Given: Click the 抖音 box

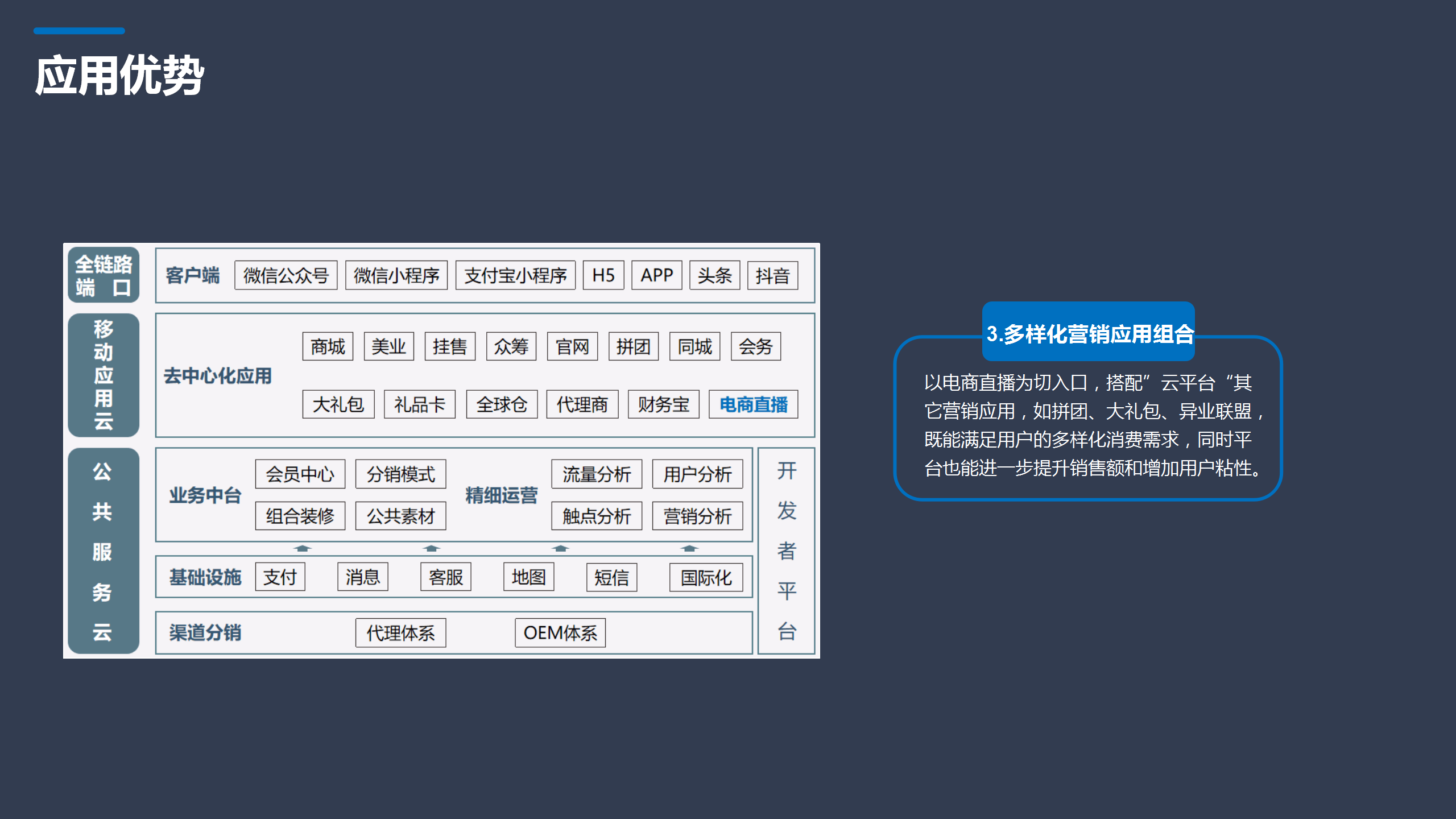Looking at the screenshot, I should 773,275.
